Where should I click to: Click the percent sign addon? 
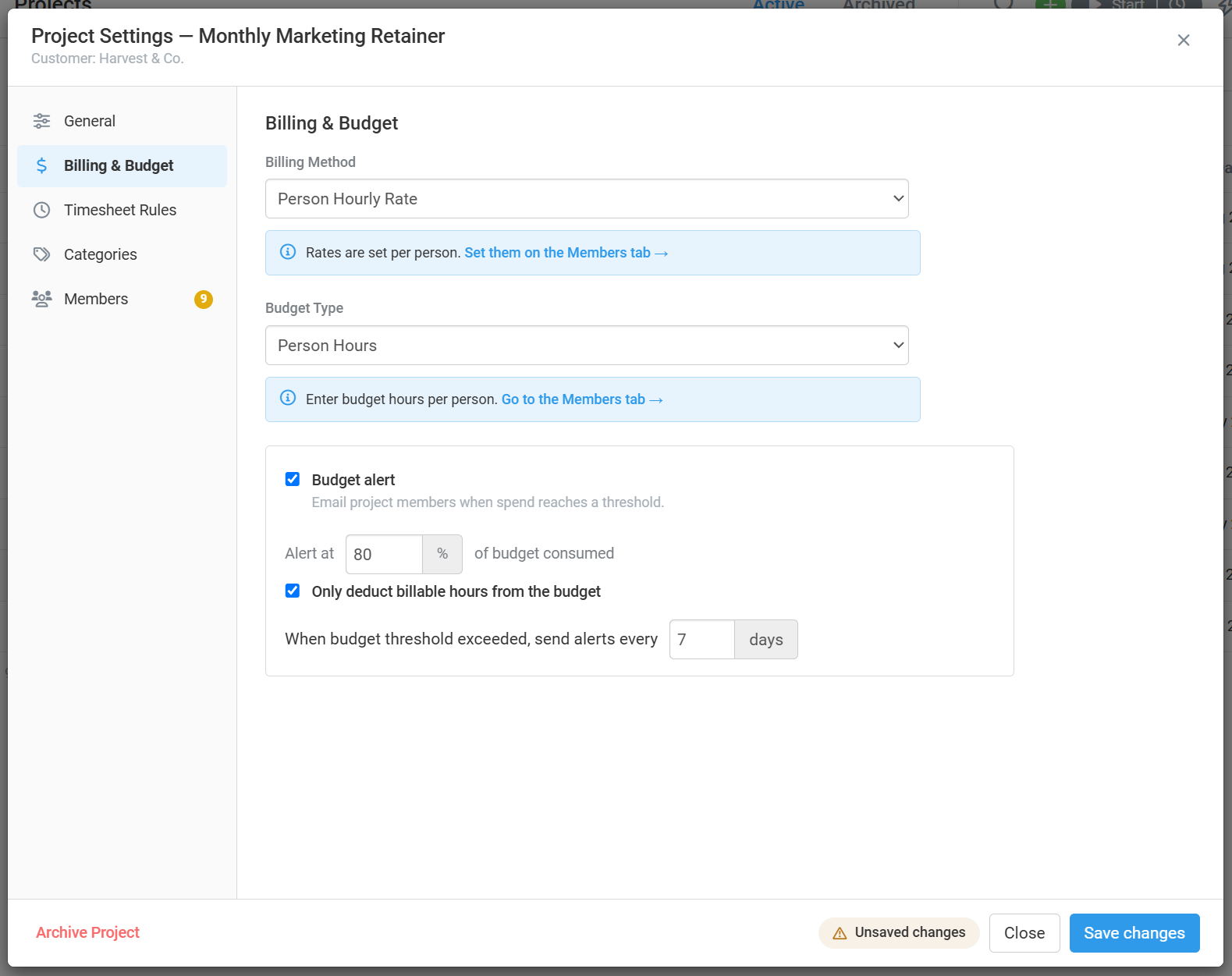click(442, 554)
